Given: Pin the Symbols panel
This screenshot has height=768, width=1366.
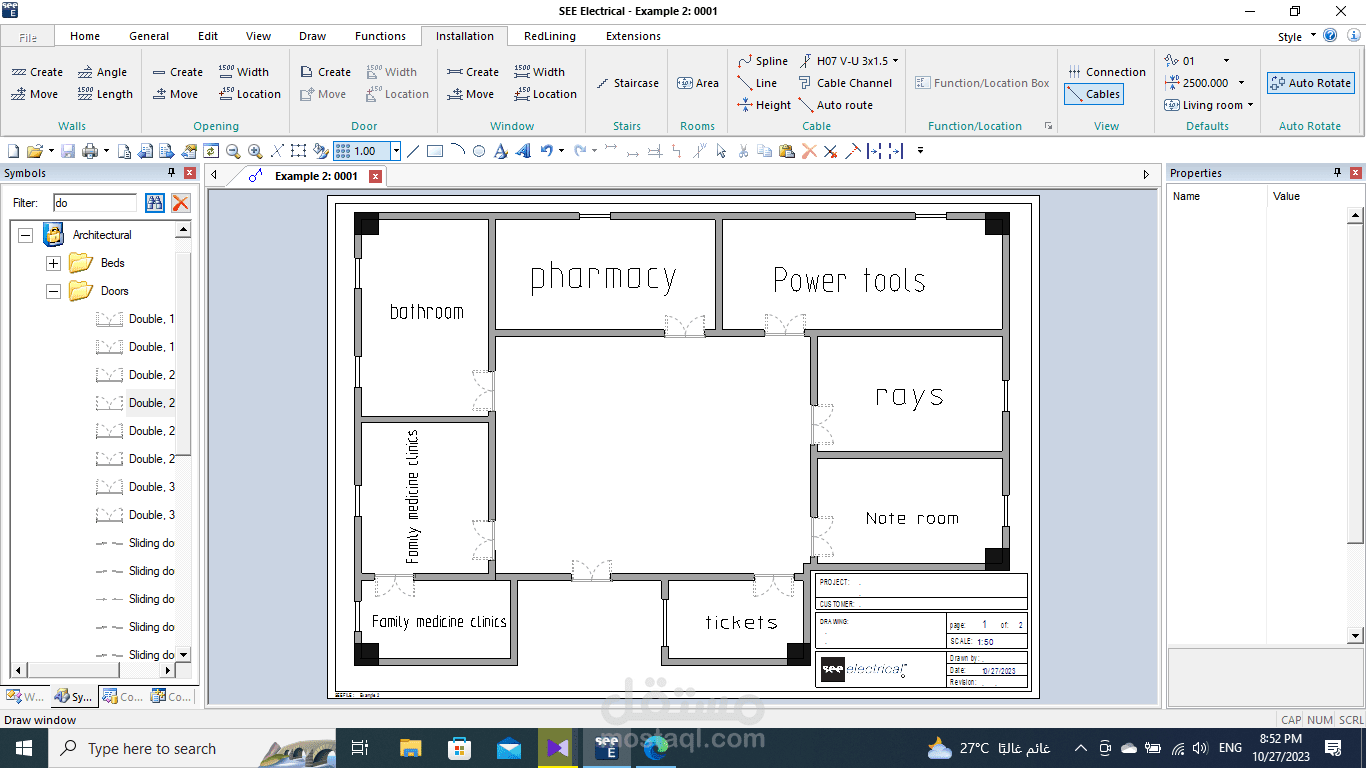Looking at the screenshot, I should 172,173.
